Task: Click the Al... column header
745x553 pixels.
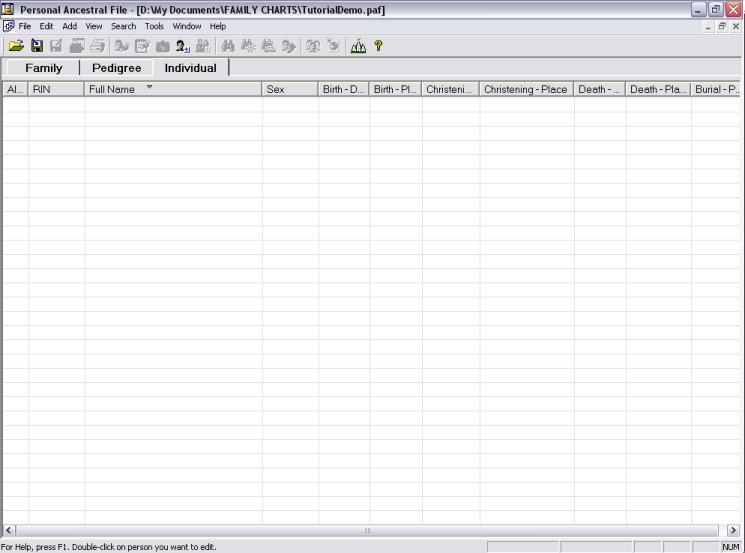Action: coord(15,89)
